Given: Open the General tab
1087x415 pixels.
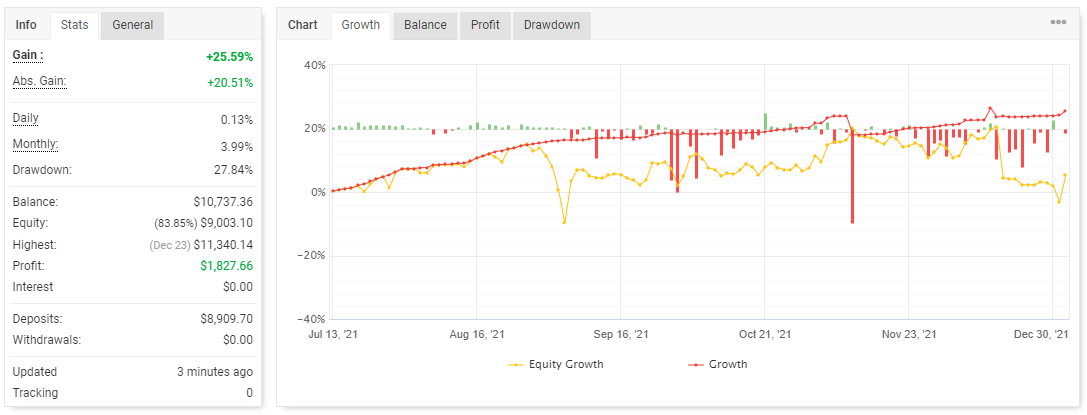Looking at the screenshot, I should 132,25.
